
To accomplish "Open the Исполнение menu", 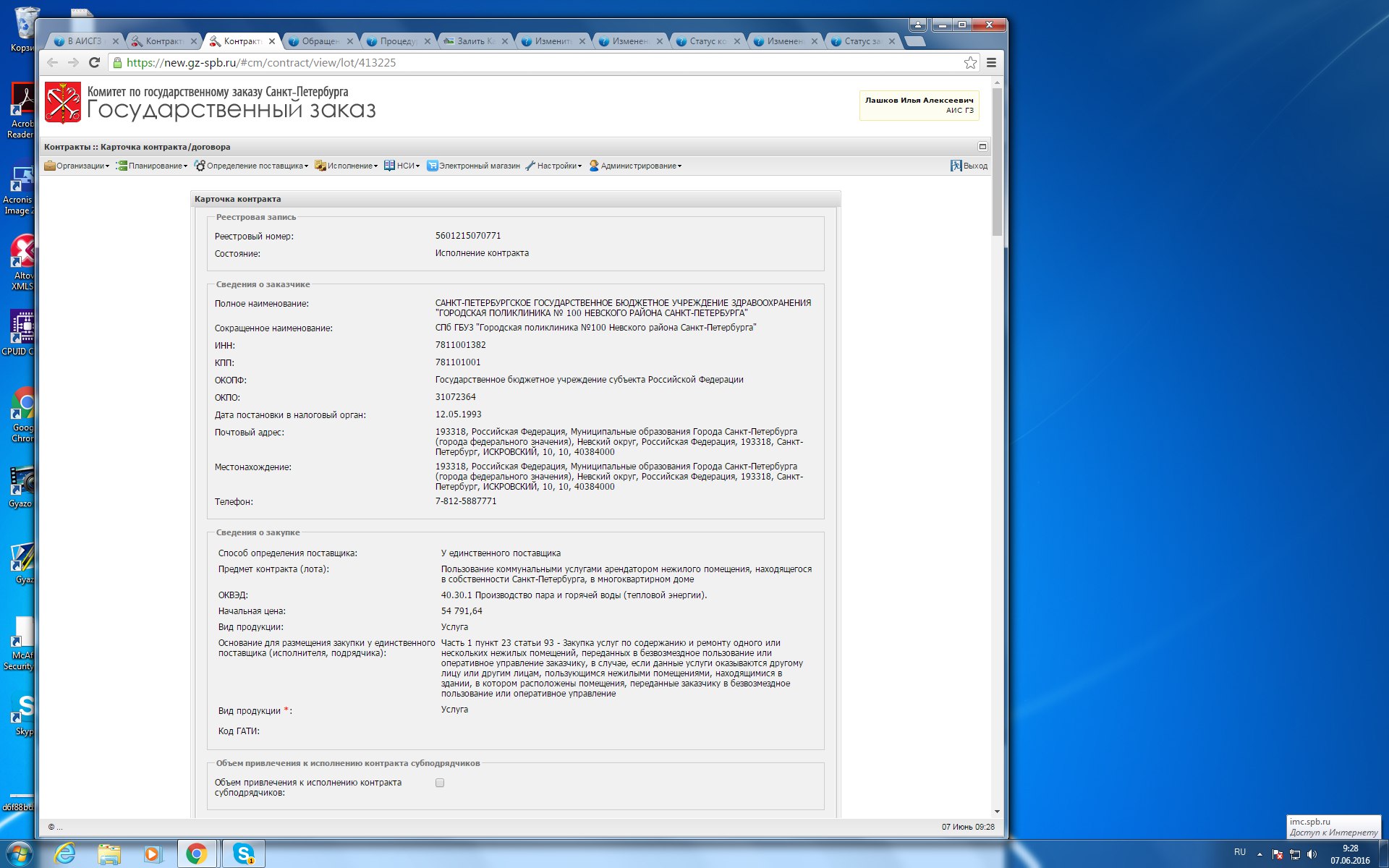I will 346,166.
